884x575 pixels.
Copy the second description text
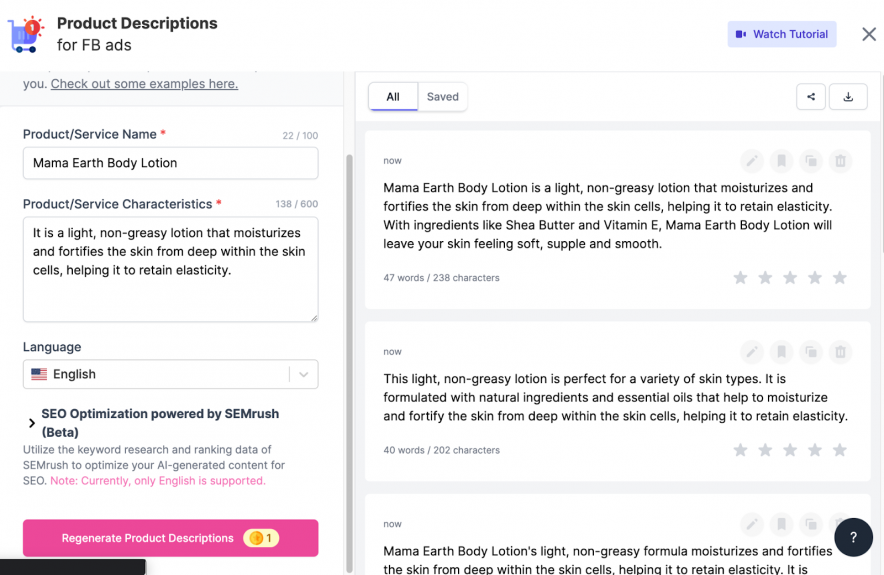pyautogui.click(x=811, y=352)
